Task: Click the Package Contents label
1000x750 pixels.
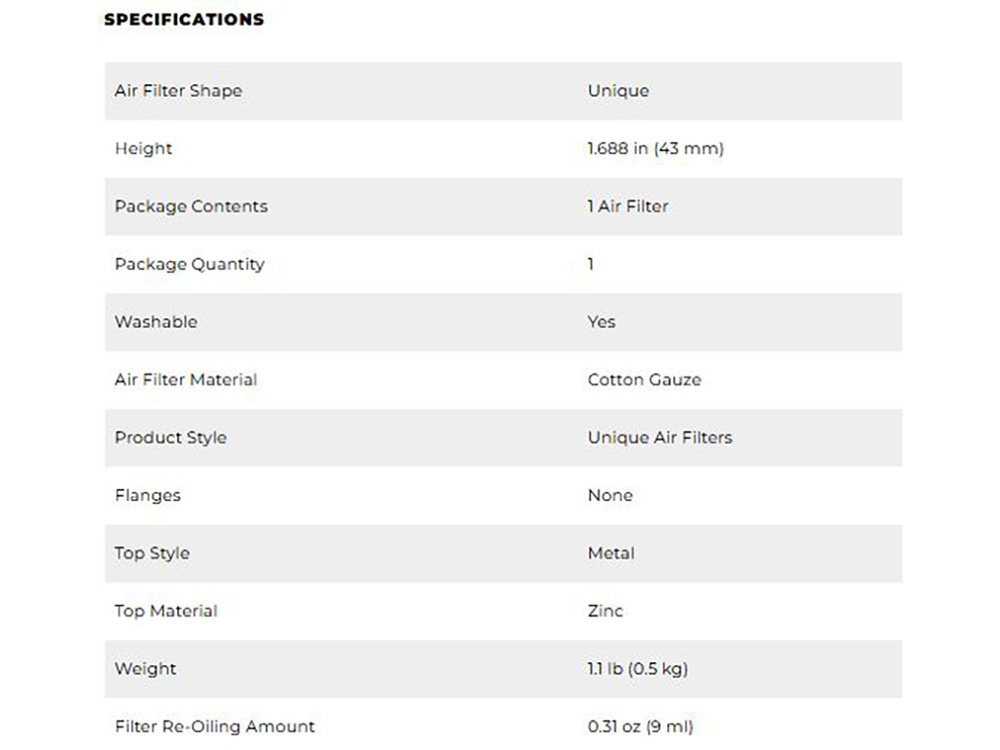Action: (191, 207)
